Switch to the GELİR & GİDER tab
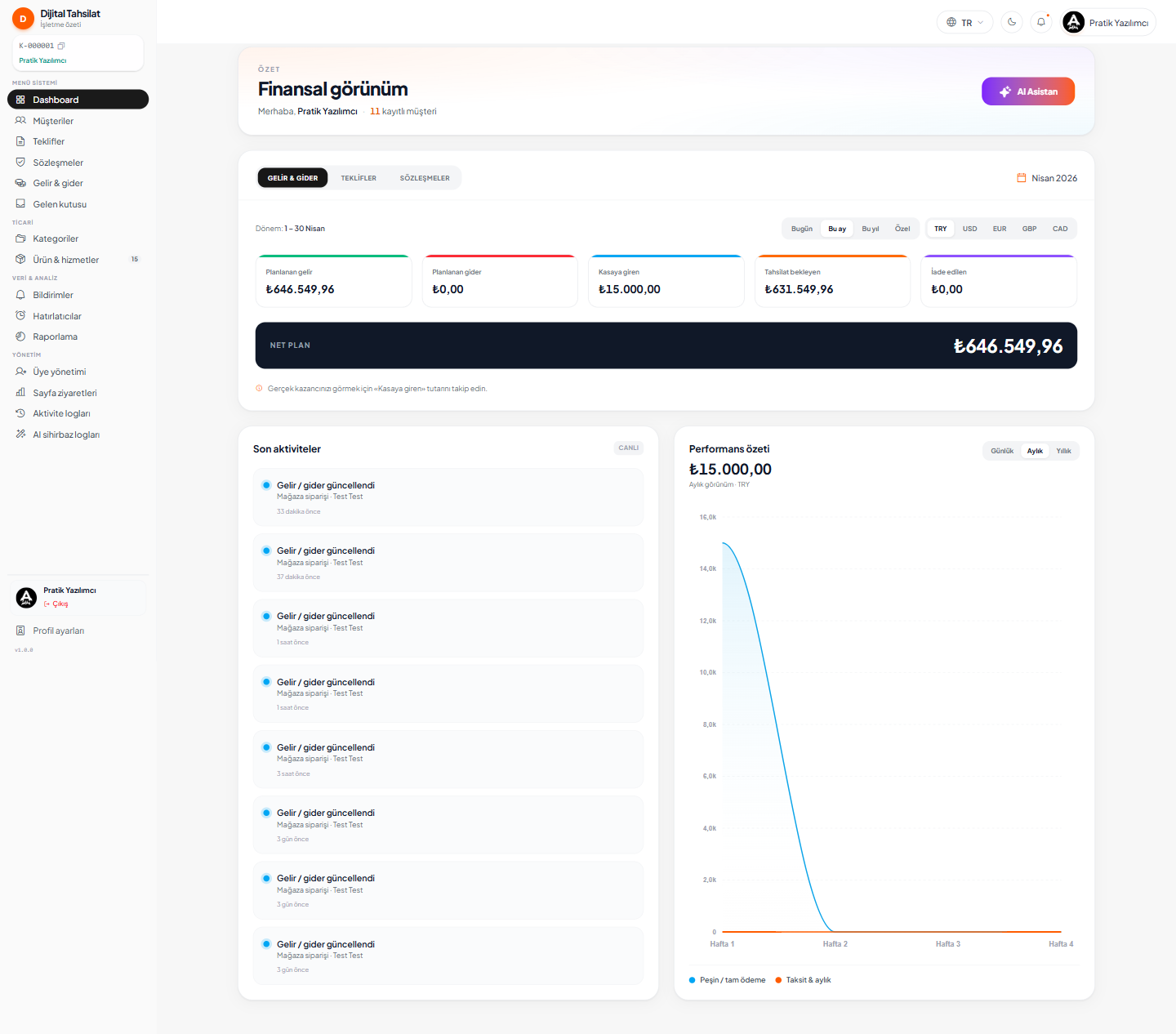Screen dimensions: 1176x1034 [292, 178]
